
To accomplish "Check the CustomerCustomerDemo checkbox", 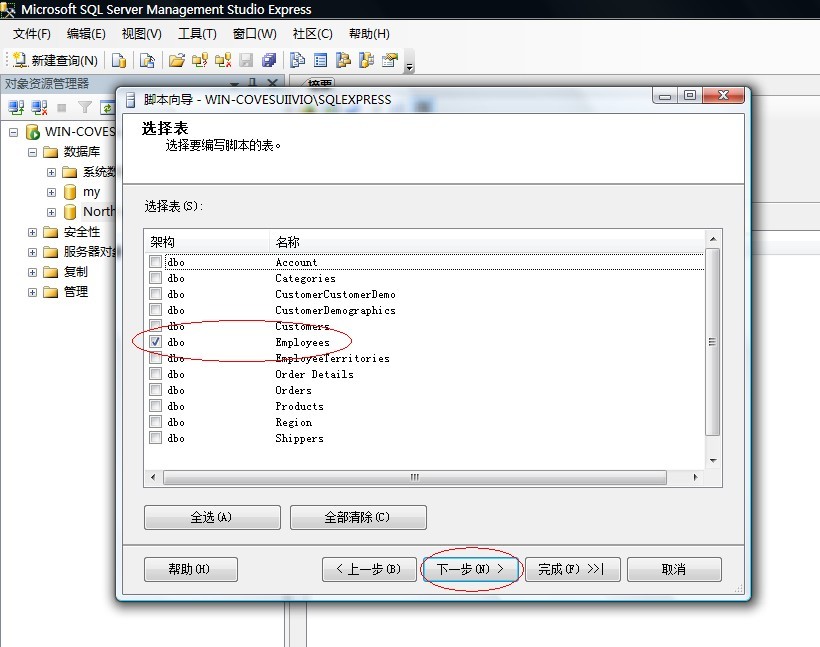I will [x=155, y=293].
